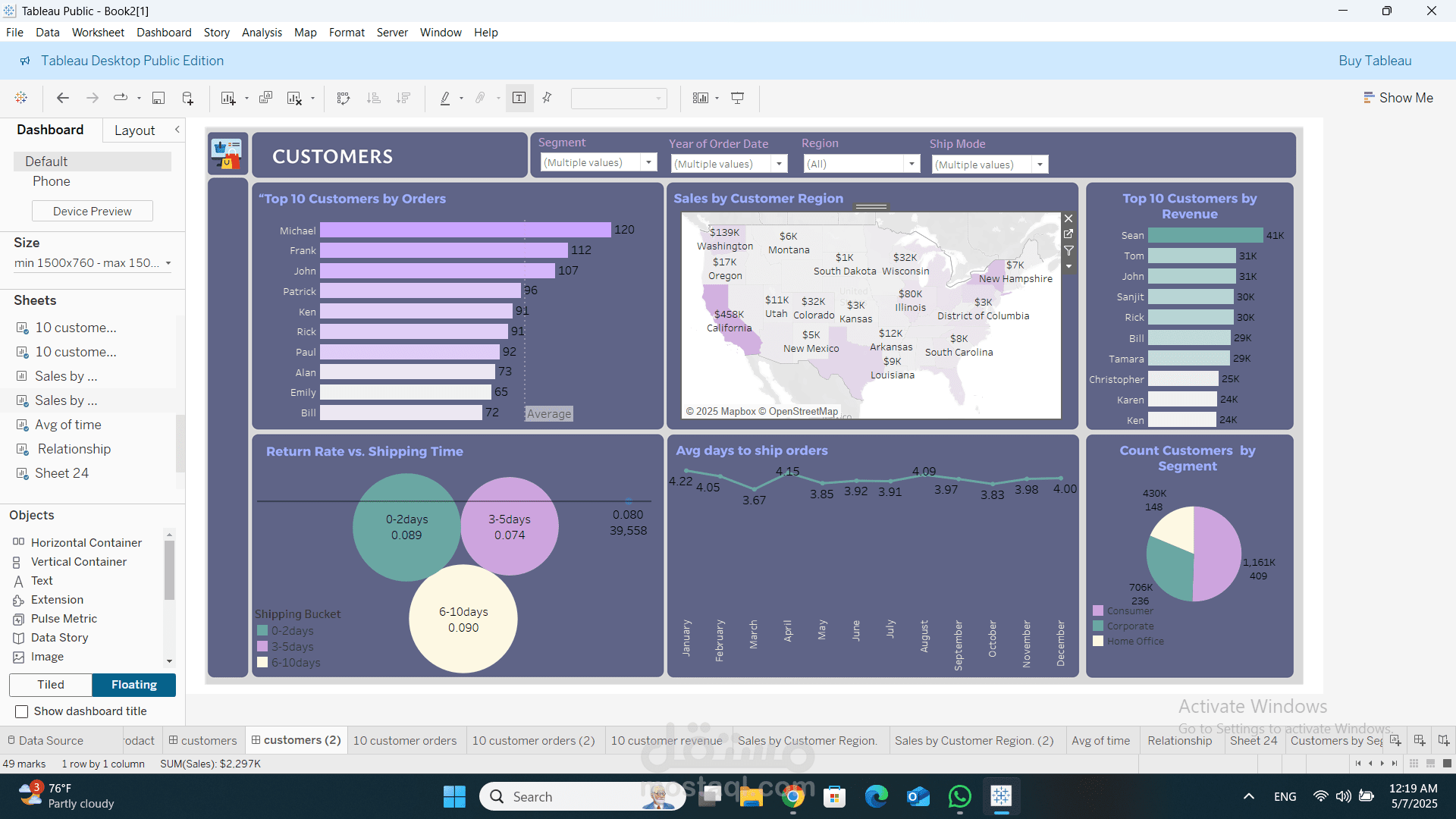This screenshot has width=1456, height=819.
Task: Switch to Show Filmstrip view icon
Action: tap(1430, 764)
